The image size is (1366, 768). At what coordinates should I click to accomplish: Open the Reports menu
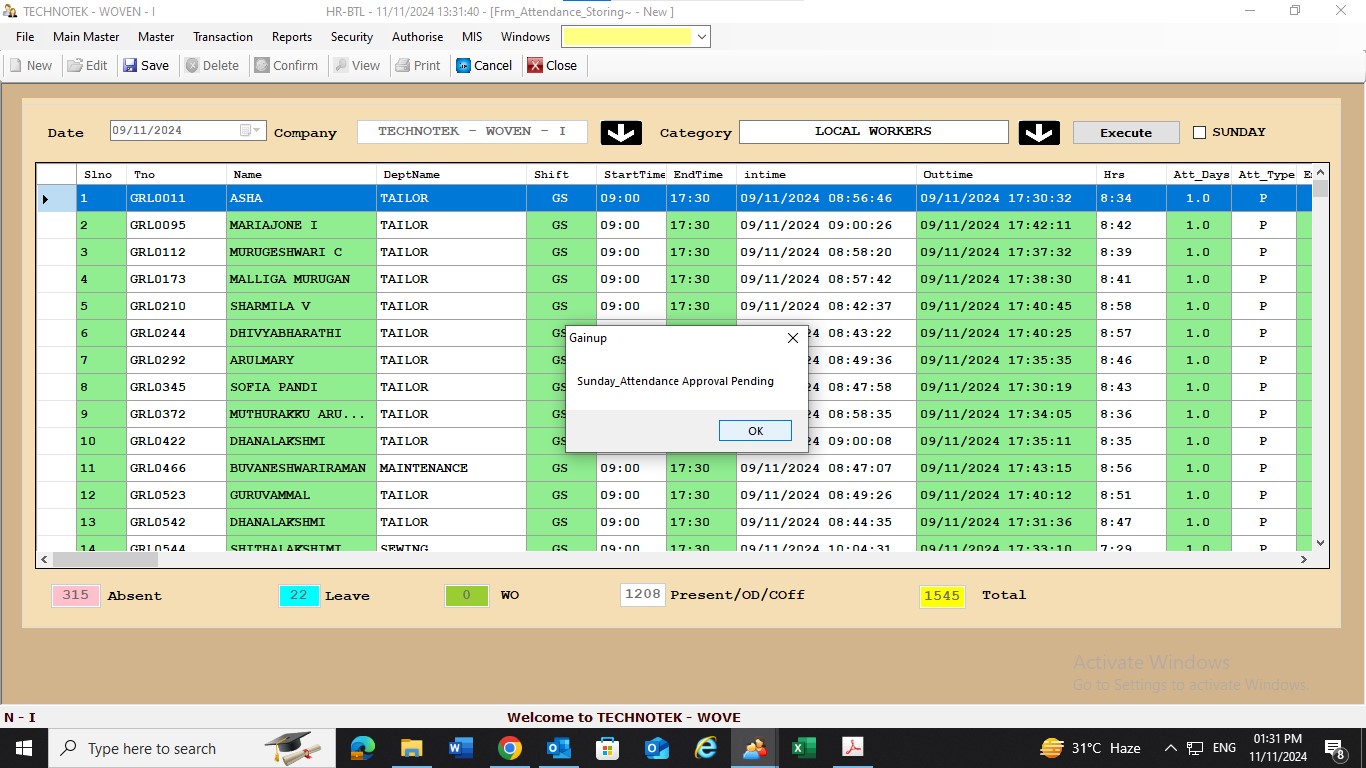pyautogui.click(x=292, y=37)
